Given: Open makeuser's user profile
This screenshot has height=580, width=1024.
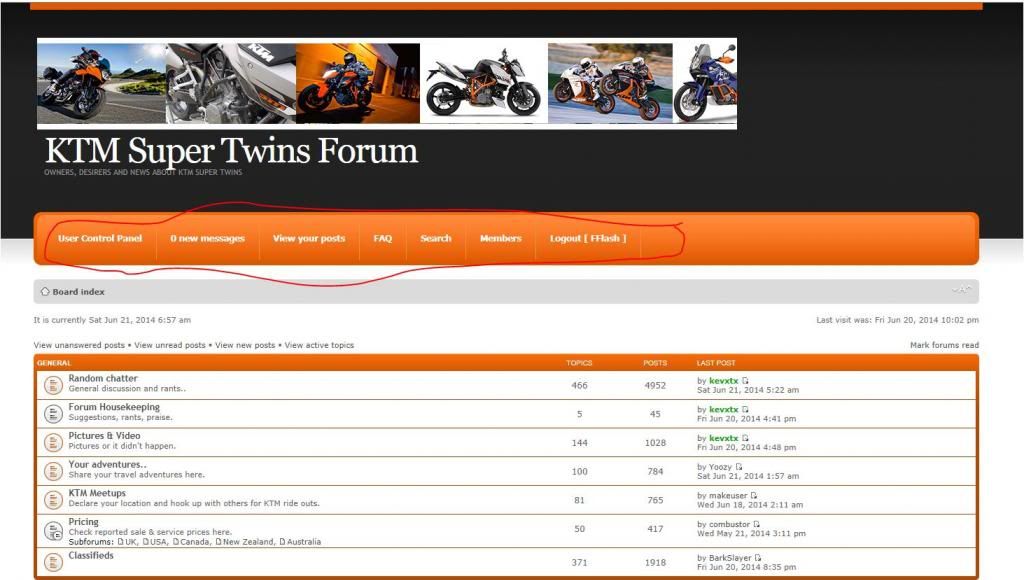Looking at the screenshot, I should [728, 496].
